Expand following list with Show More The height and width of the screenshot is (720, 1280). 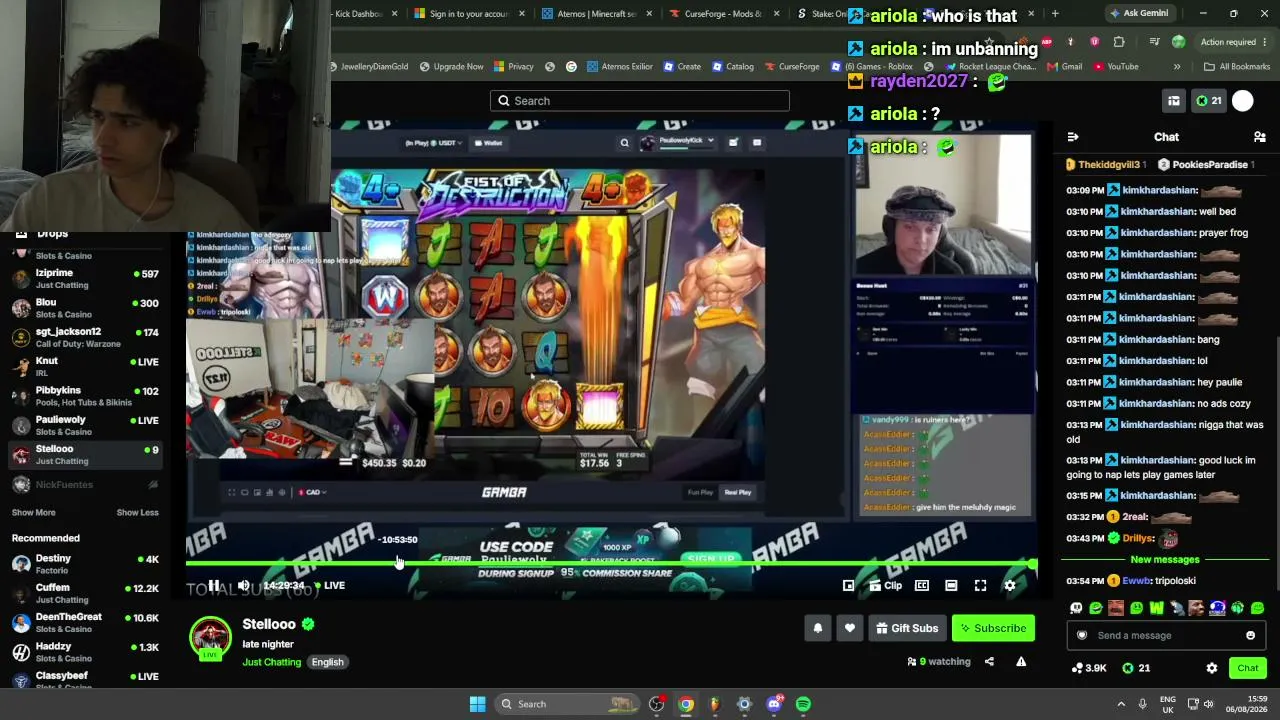[33, 513]
